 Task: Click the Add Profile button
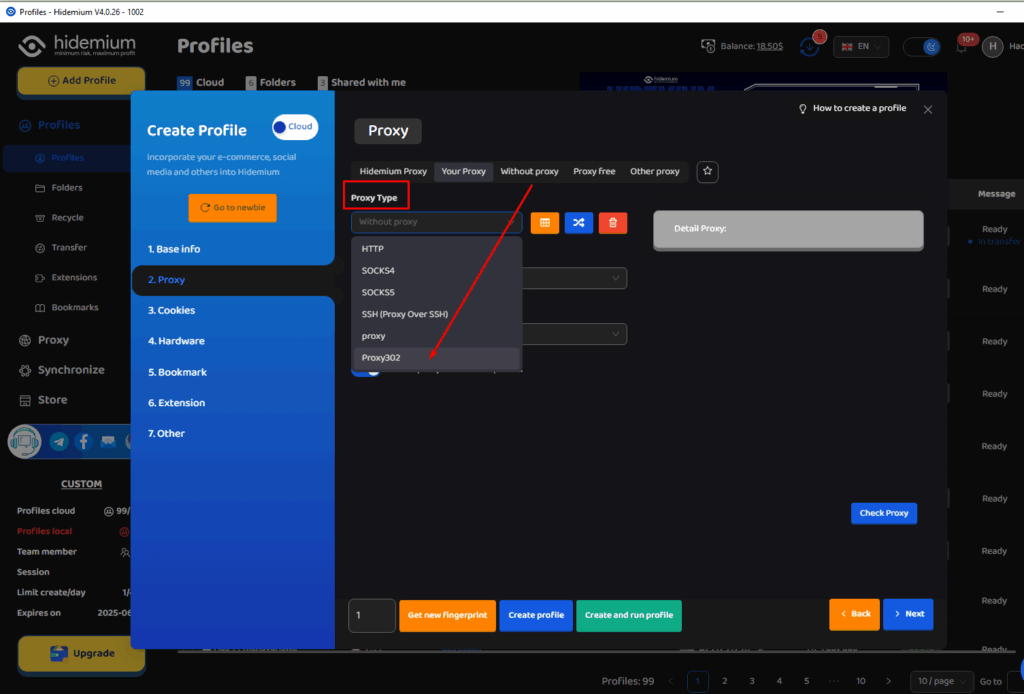pyautogui.click(x=82, y=81)
